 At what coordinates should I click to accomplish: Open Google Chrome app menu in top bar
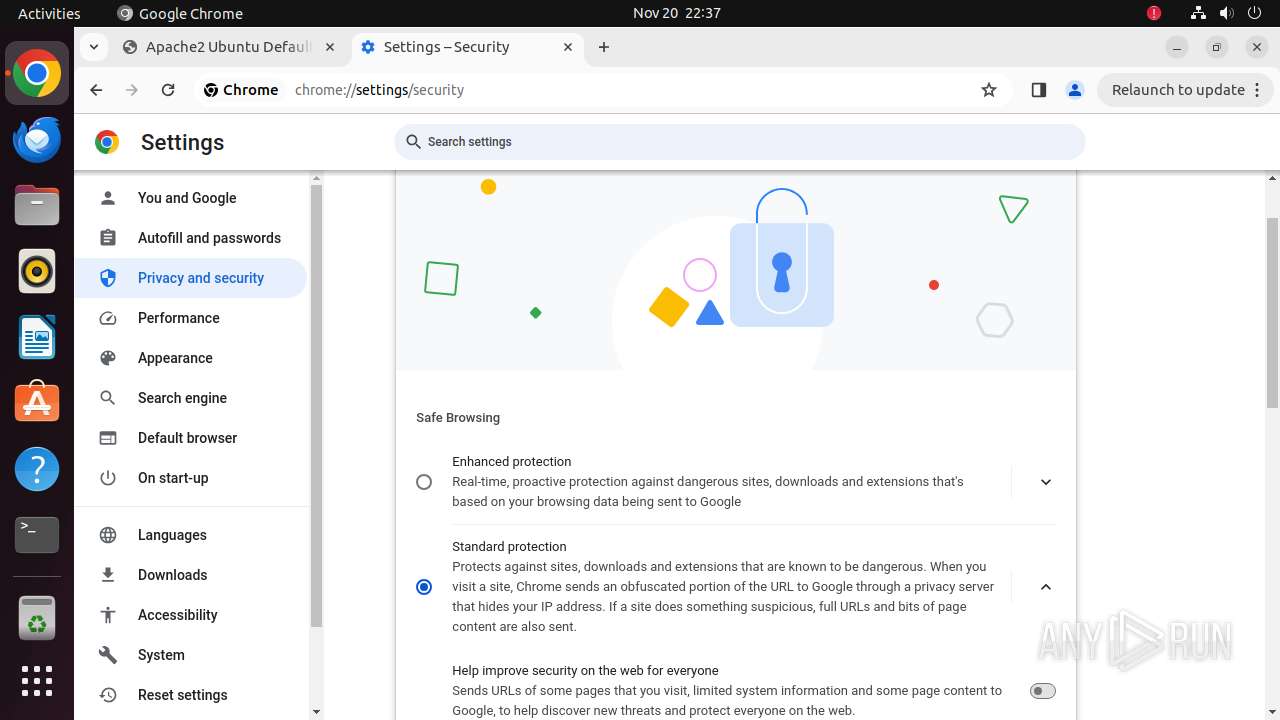[181, 13]
